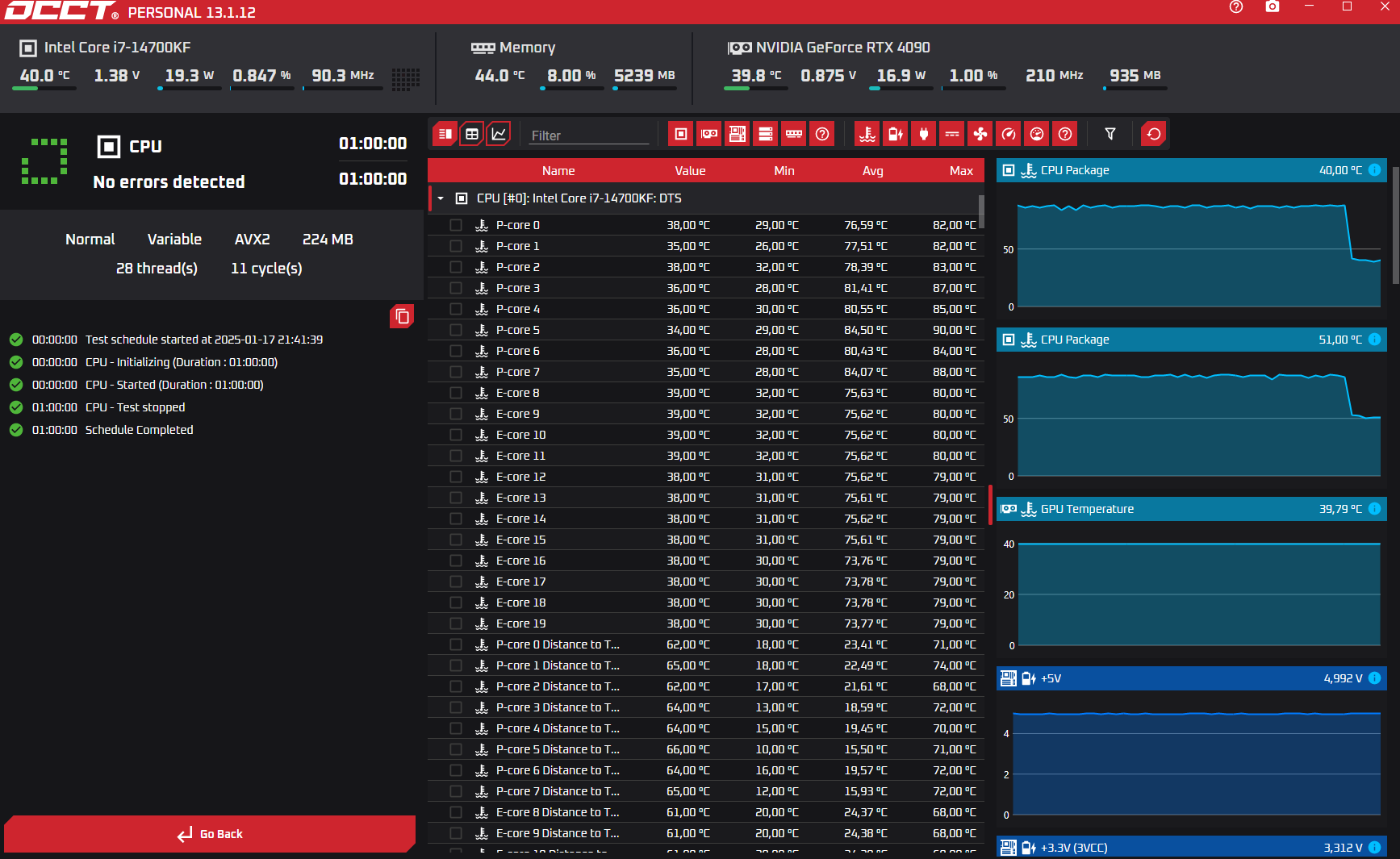Toggle fan sensor type filter
This screenshot has height=859, width=1400.
click(980, 134)
